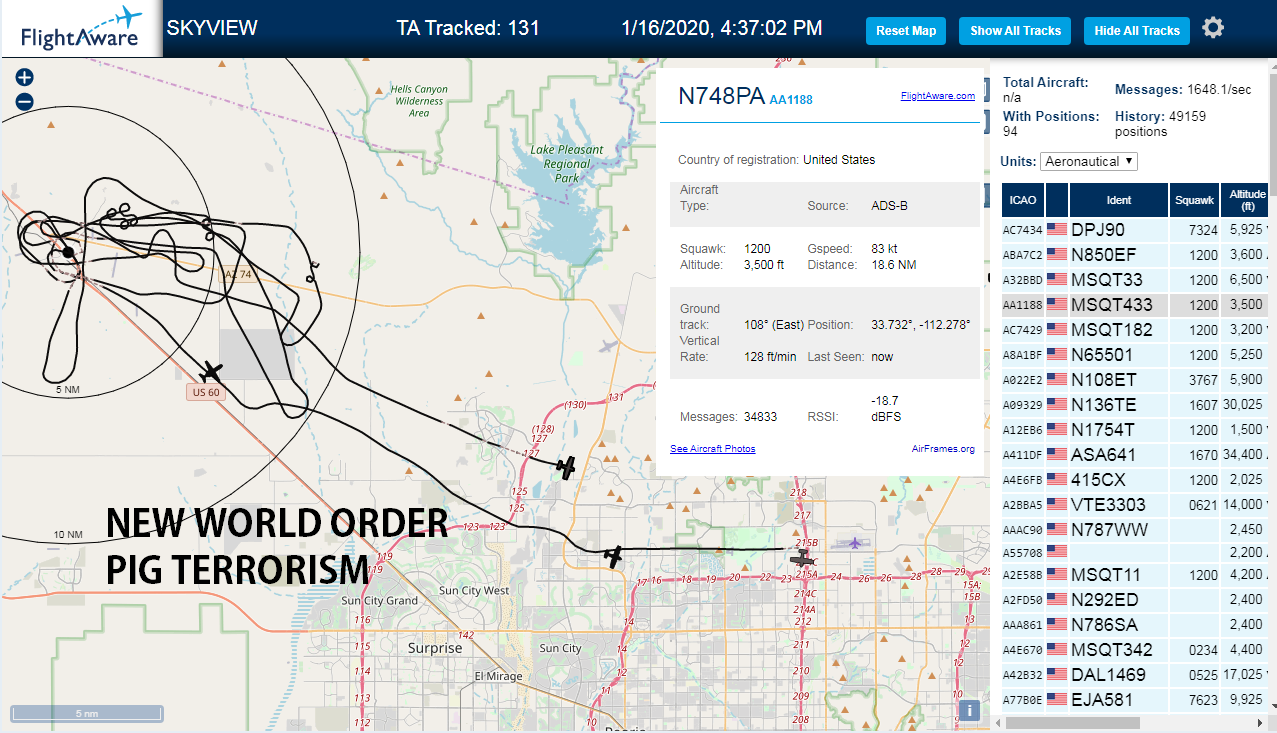Select the N108ET aircraft row
The height and width of the screenshot is (733, 1277).
(1137, 379)
